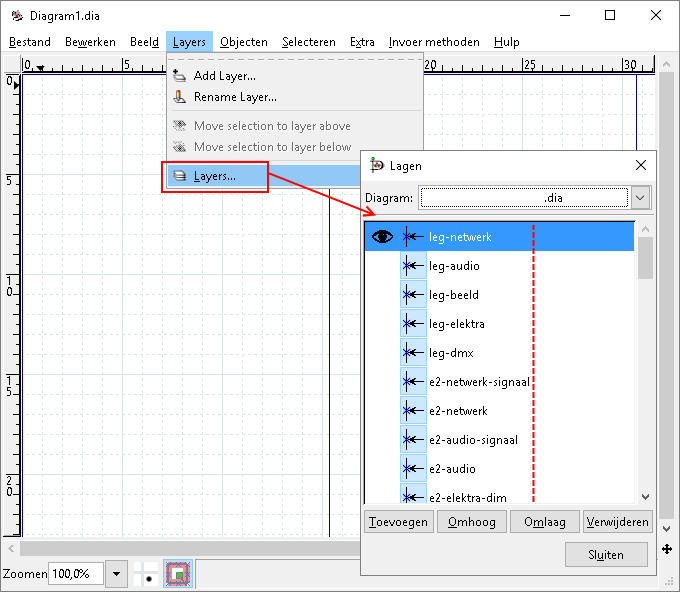
Task: Click the layer list scrollbar thumb
Action: point(645,258)
